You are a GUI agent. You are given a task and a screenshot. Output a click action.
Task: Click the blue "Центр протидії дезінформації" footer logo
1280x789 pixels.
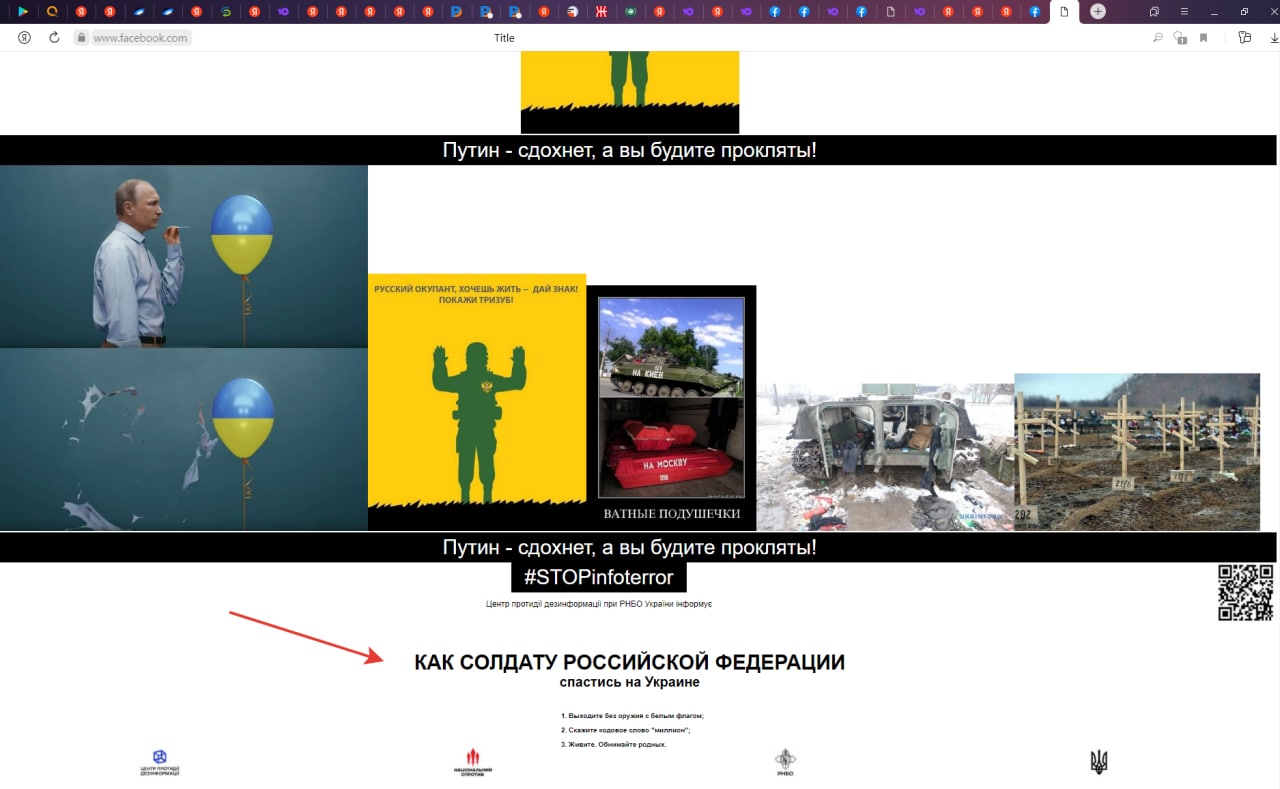160,763
